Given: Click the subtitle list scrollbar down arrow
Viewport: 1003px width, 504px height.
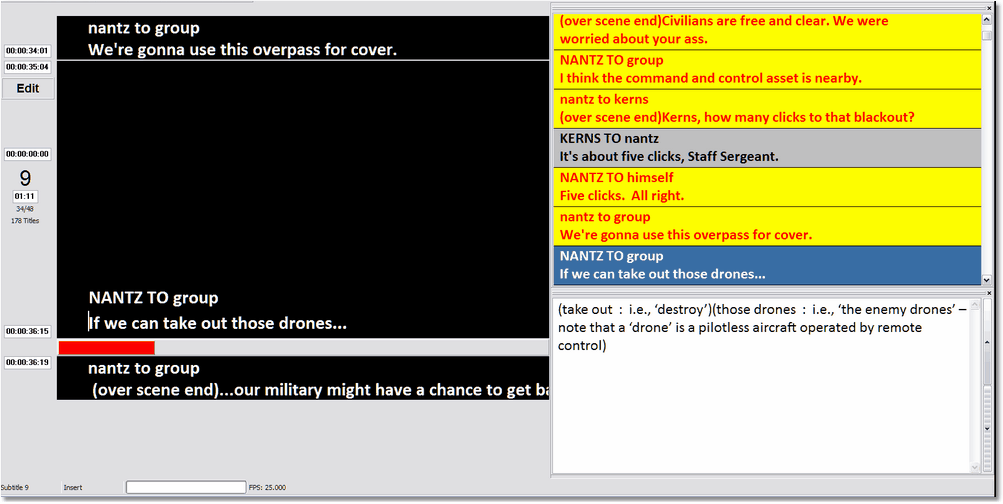Looking at the screenshot, I should pos(986,280).
